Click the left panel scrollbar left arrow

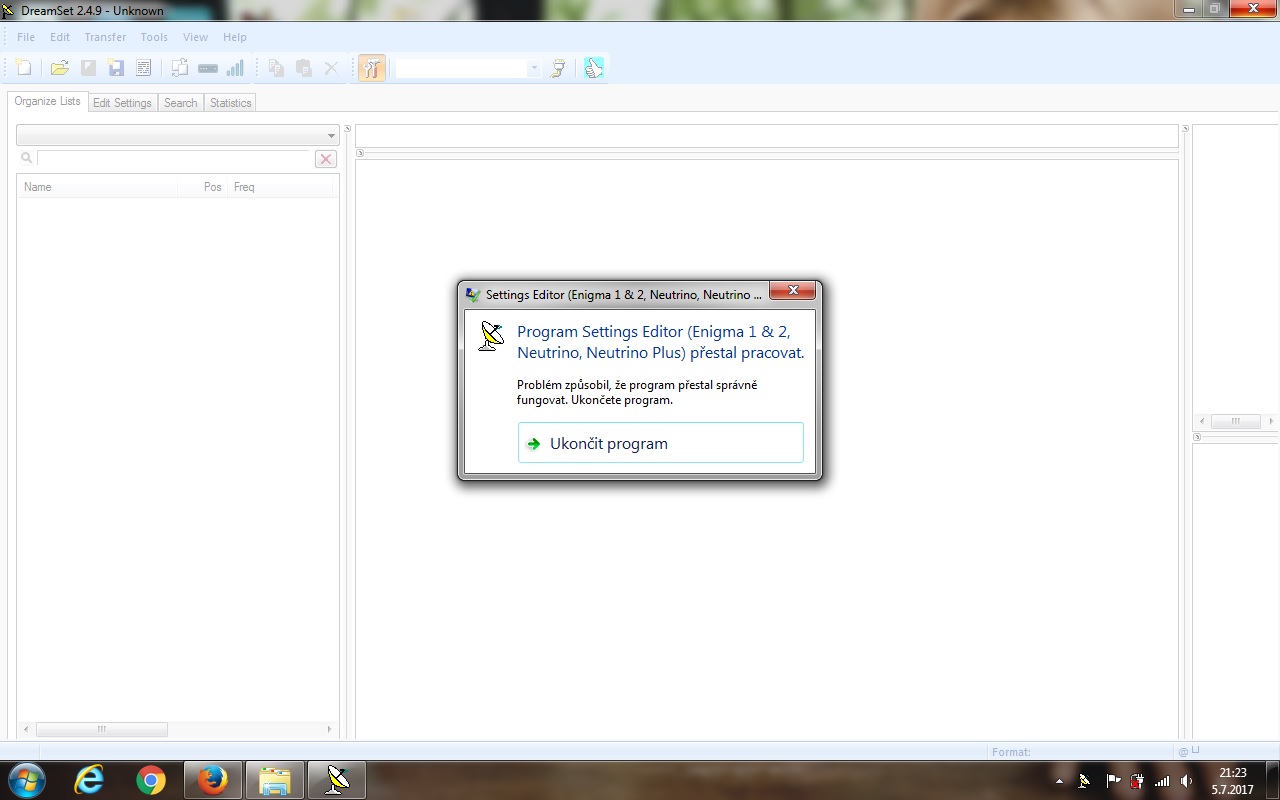(x=26, y=730)
